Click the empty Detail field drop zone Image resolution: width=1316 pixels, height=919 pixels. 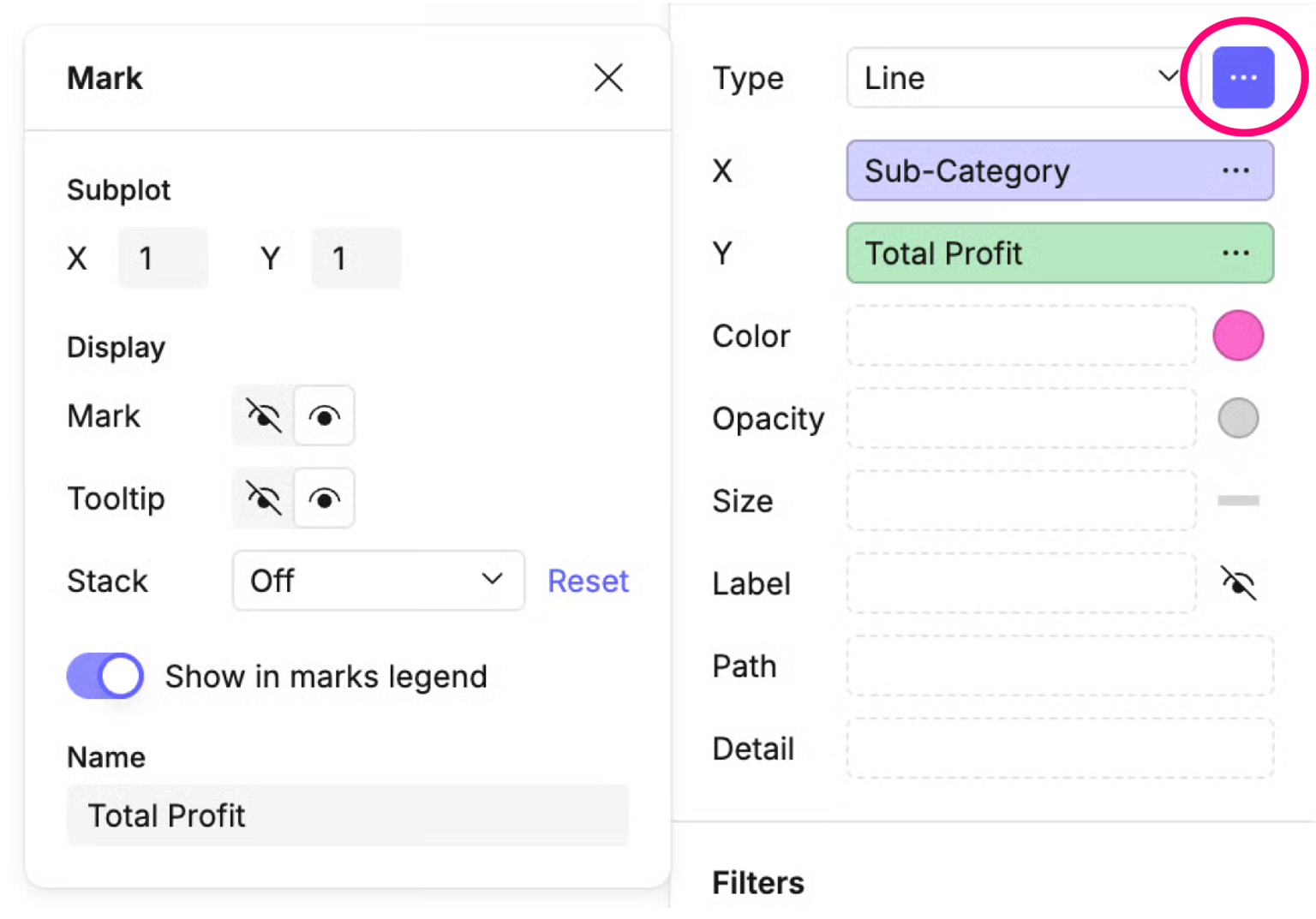click(1059, 749)
